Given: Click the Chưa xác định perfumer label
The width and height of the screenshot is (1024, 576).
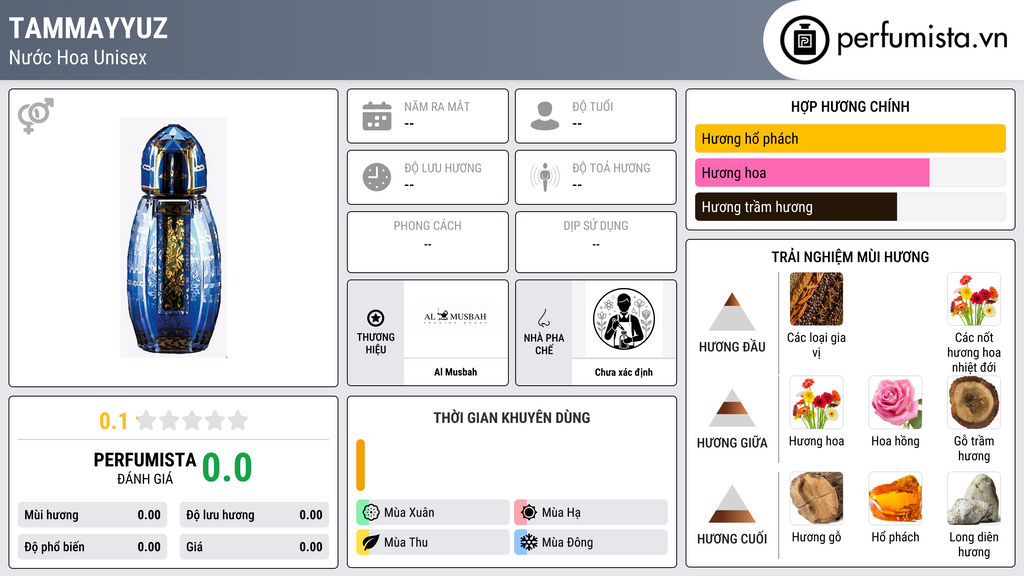Looking at the screenshot, I should (x=624, y=372).
